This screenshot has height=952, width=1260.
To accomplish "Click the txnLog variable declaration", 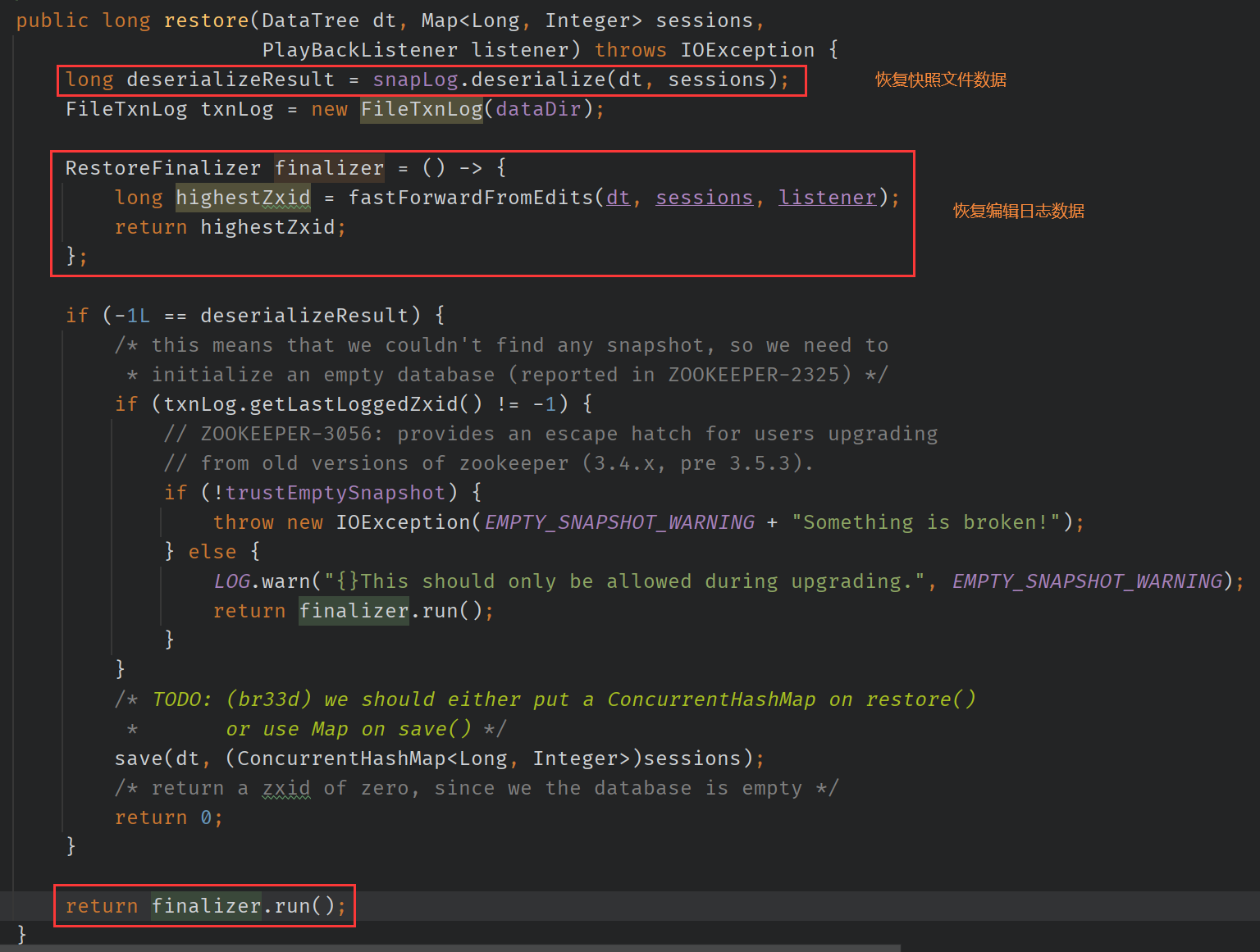I will [x=237, y=109].
